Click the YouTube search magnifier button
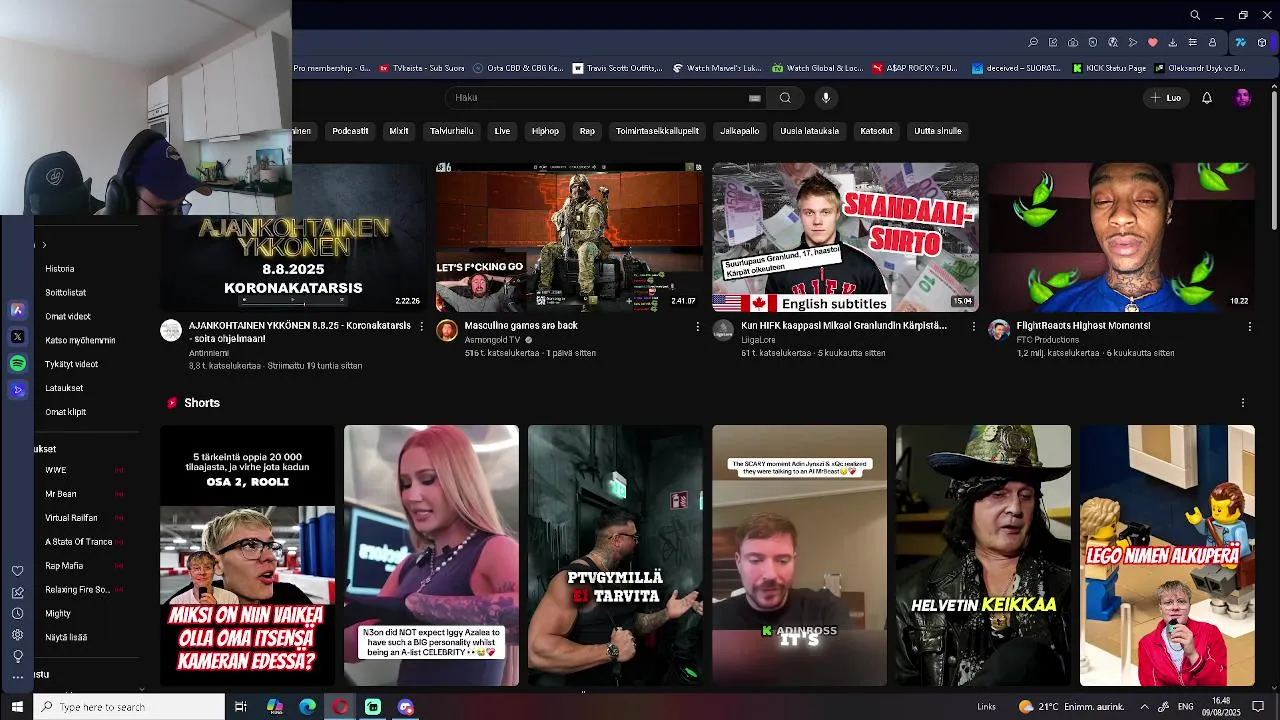This screenshot has width=1280, height=720. [x=785, y=98]
